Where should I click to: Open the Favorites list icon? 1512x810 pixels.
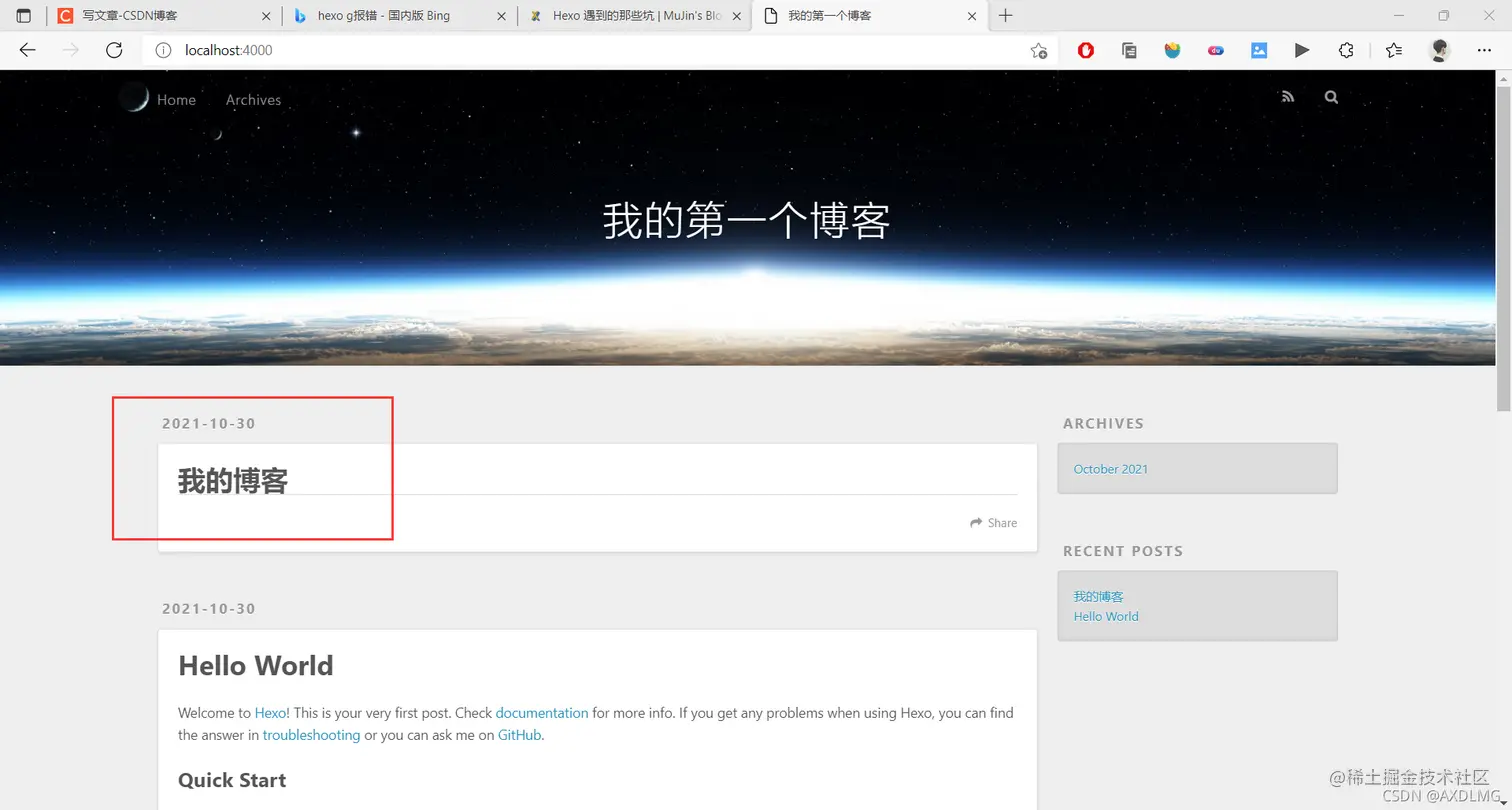point(1394,50)
